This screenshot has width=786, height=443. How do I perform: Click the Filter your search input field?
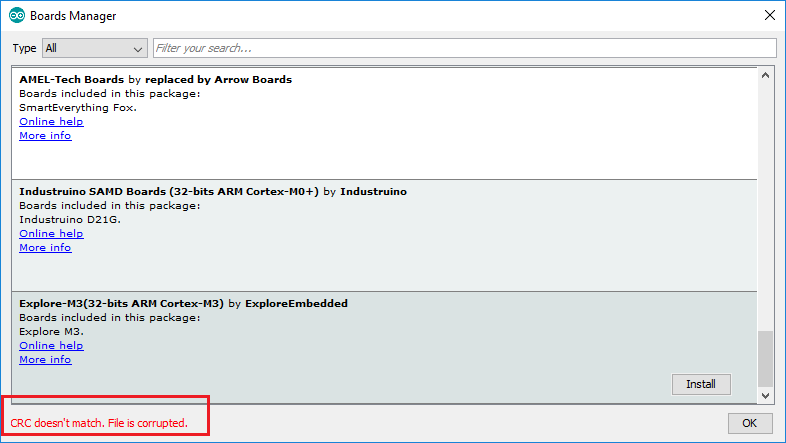click(x=465, y=48)
